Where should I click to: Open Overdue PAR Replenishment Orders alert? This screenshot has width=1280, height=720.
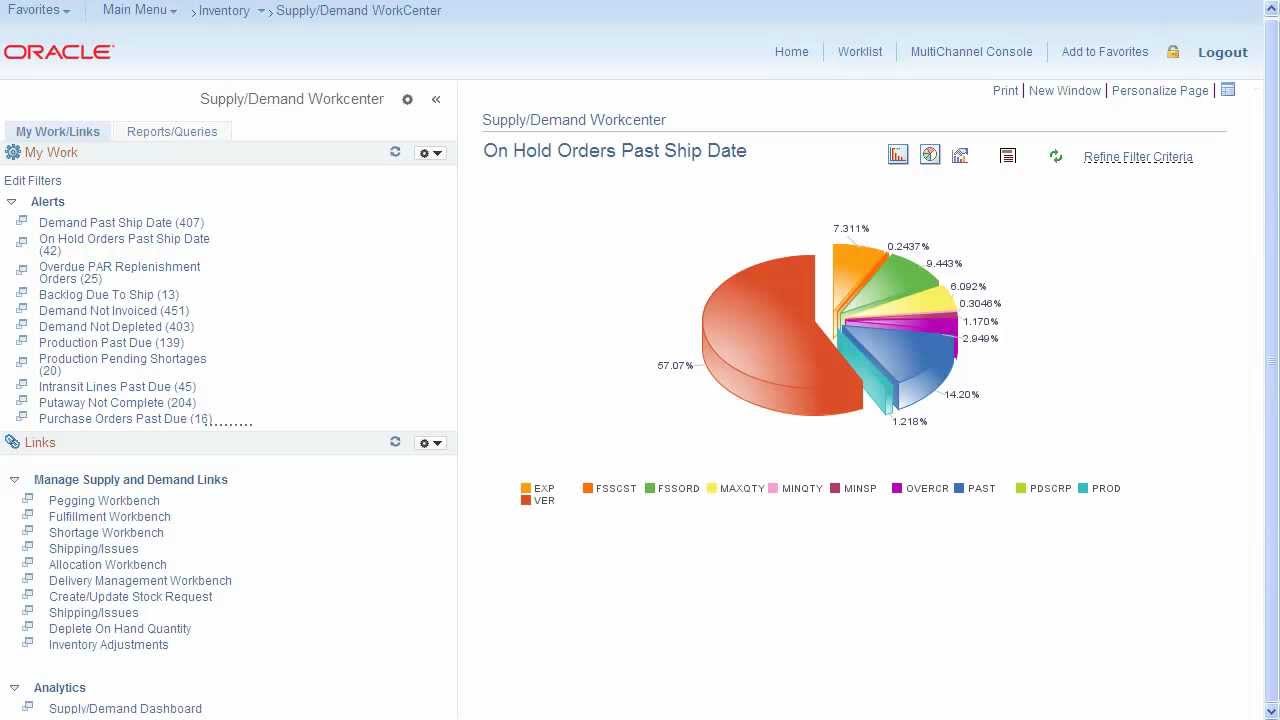[119, 273]
